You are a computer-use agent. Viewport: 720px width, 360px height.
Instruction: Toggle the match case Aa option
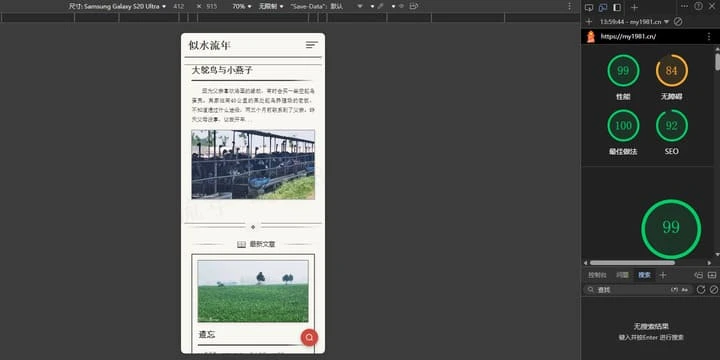pos(685,290)
